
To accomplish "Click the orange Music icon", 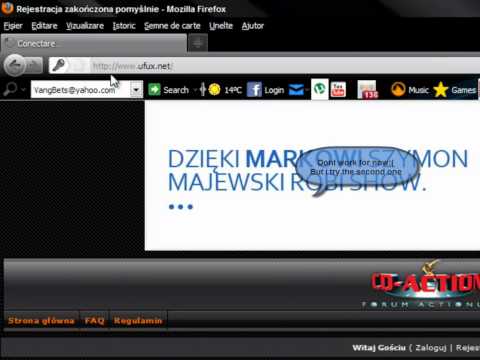I will point(398,89).
